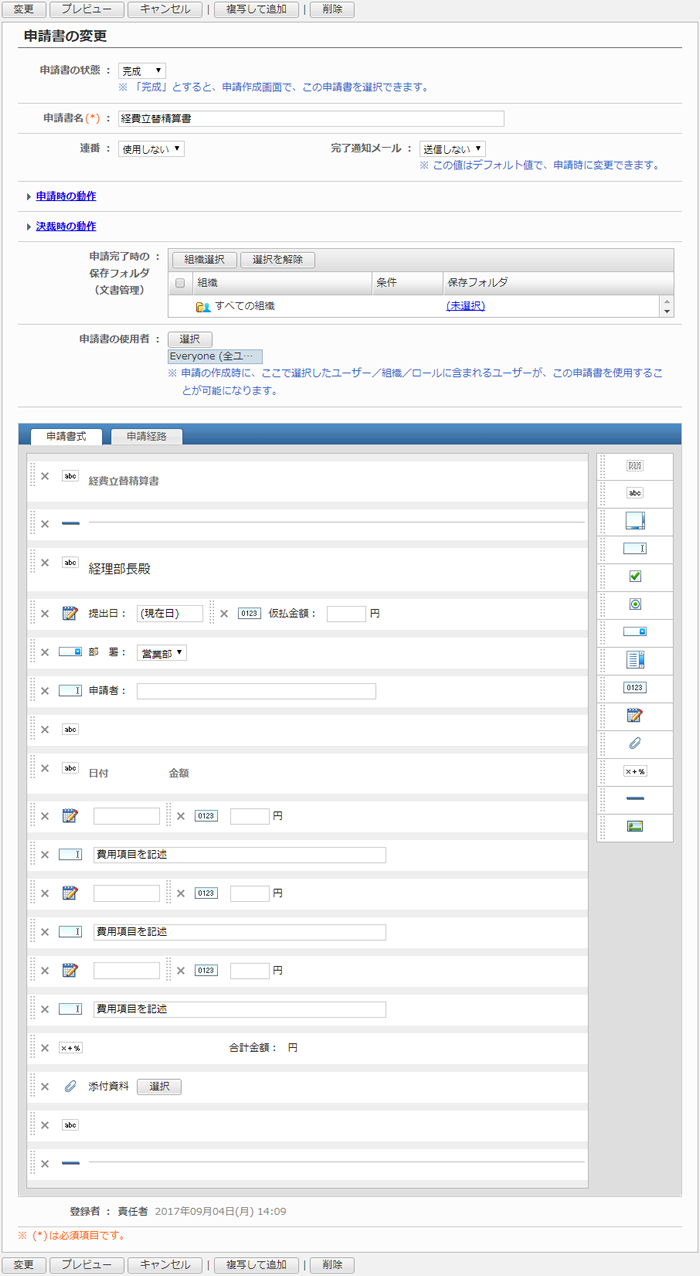This screenshot has height=1276, width=700.
Task: Click the image item icon in the right palette
Action: tap(634, 827)
